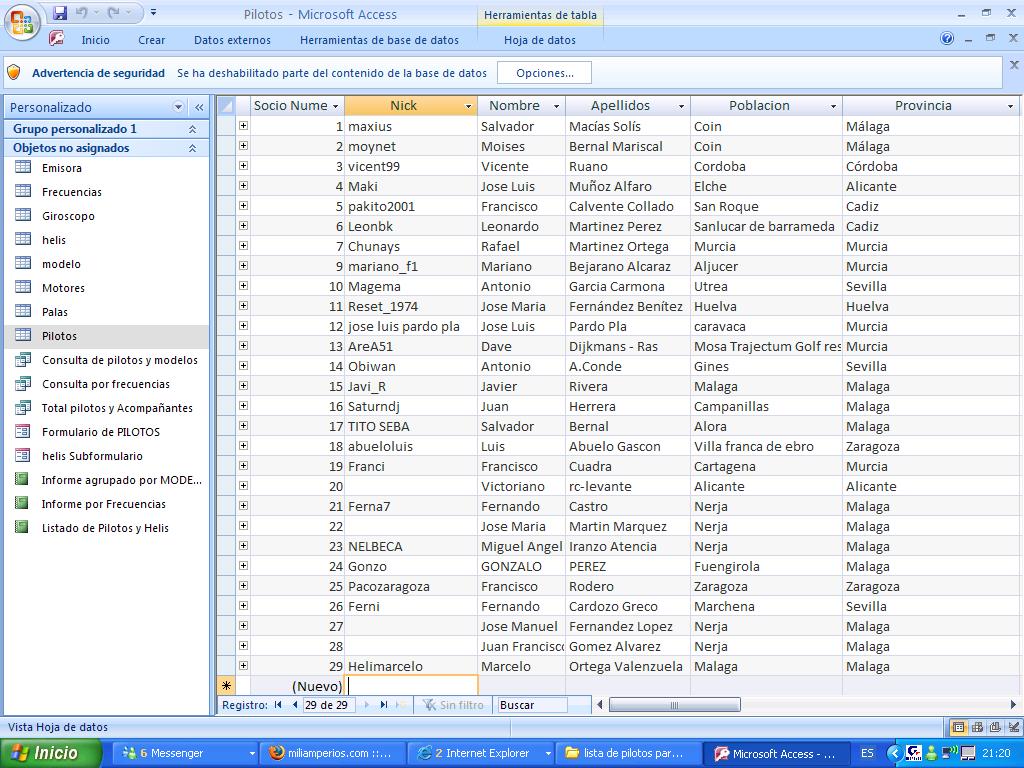Image resolution: width=1024 pixels, height=768 pixels.
Task: Open Informe por Frecuencias report
Action: click(x=103, y=504)
